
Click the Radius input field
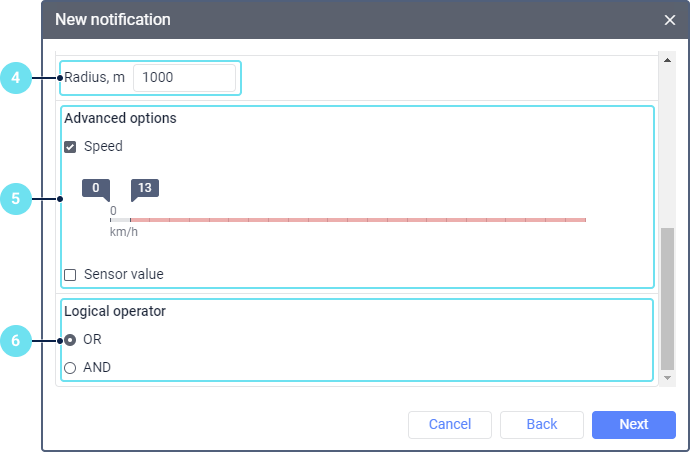pyautogui.click(x=185, y=78)
